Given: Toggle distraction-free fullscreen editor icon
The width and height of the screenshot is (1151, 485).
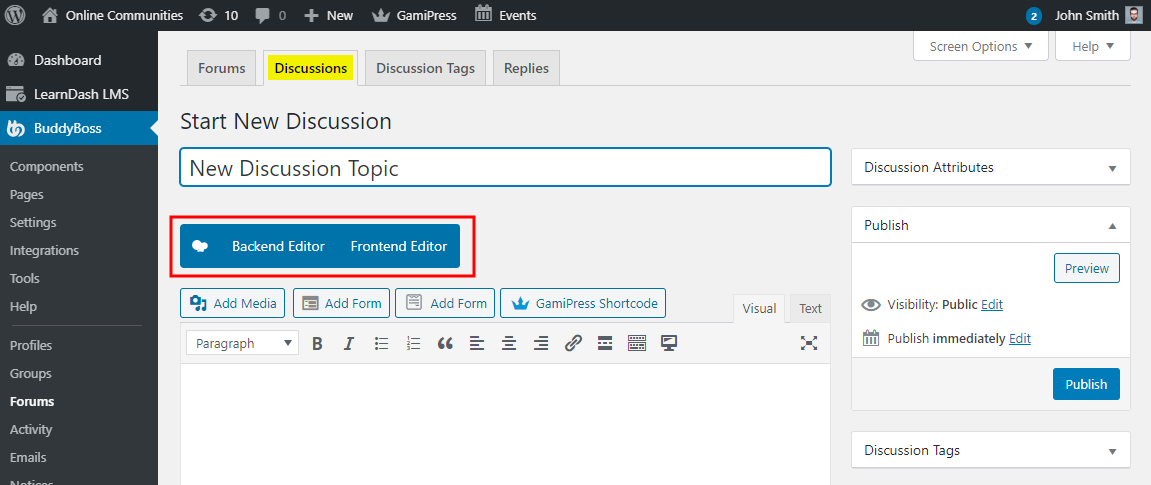Looking at the screenshot, I should click(809, 343).
